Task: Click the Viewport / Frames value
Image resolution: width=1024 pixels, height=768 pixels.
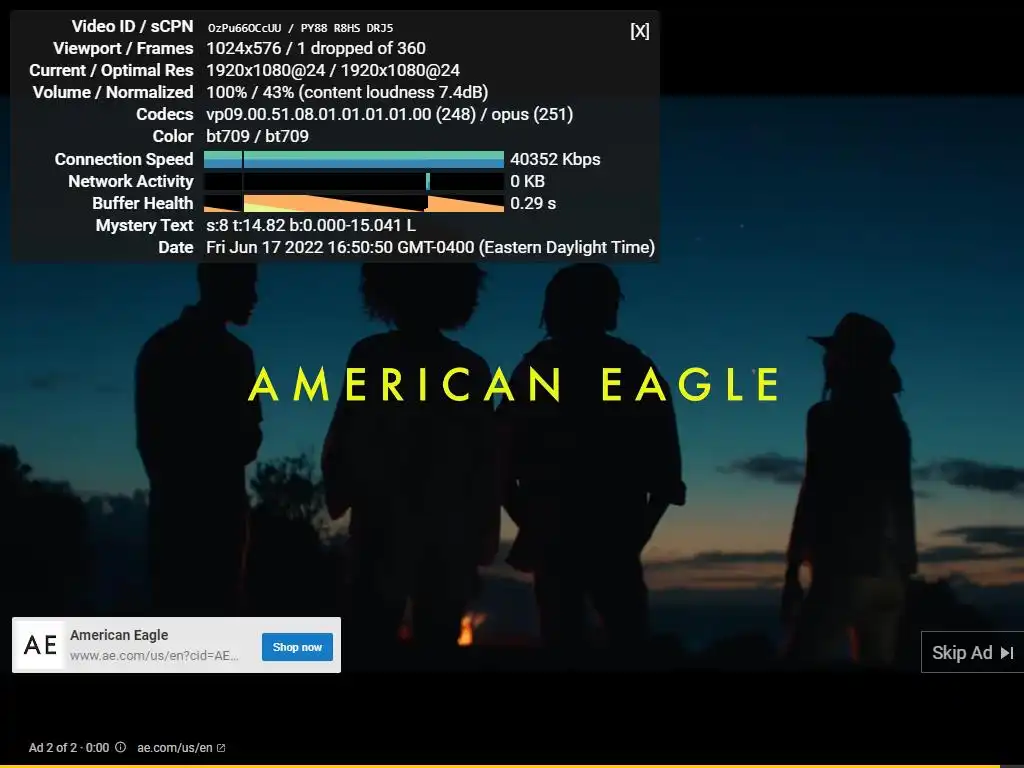Action: tap(316, 48)
